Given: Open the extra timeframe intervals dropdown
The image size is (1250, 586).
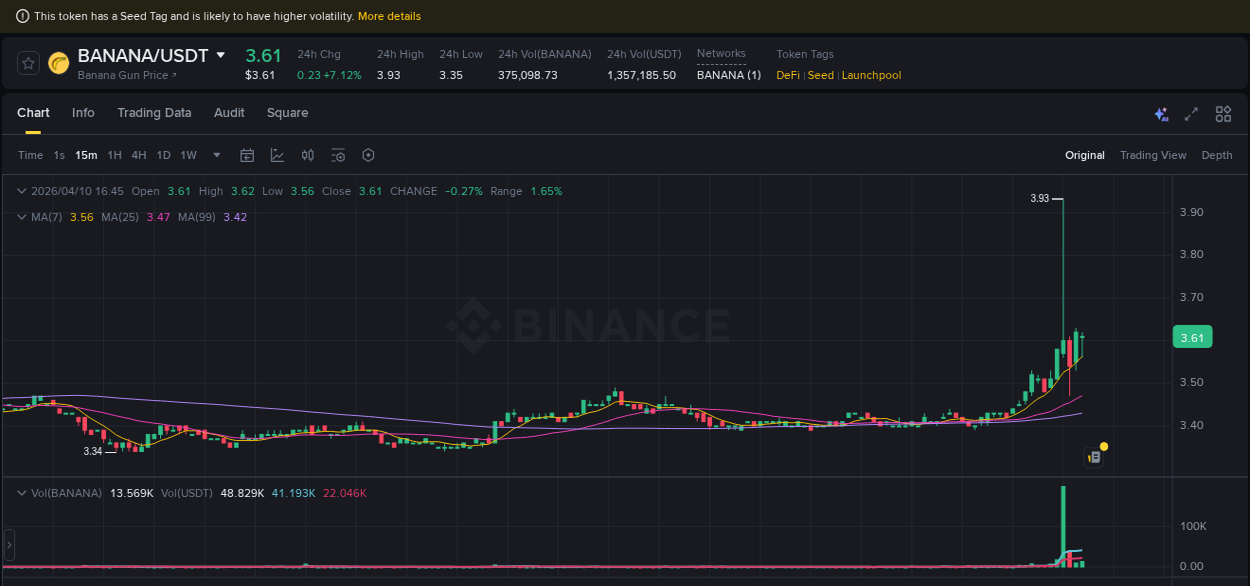Looking at the screenshot, I should 216,155.
